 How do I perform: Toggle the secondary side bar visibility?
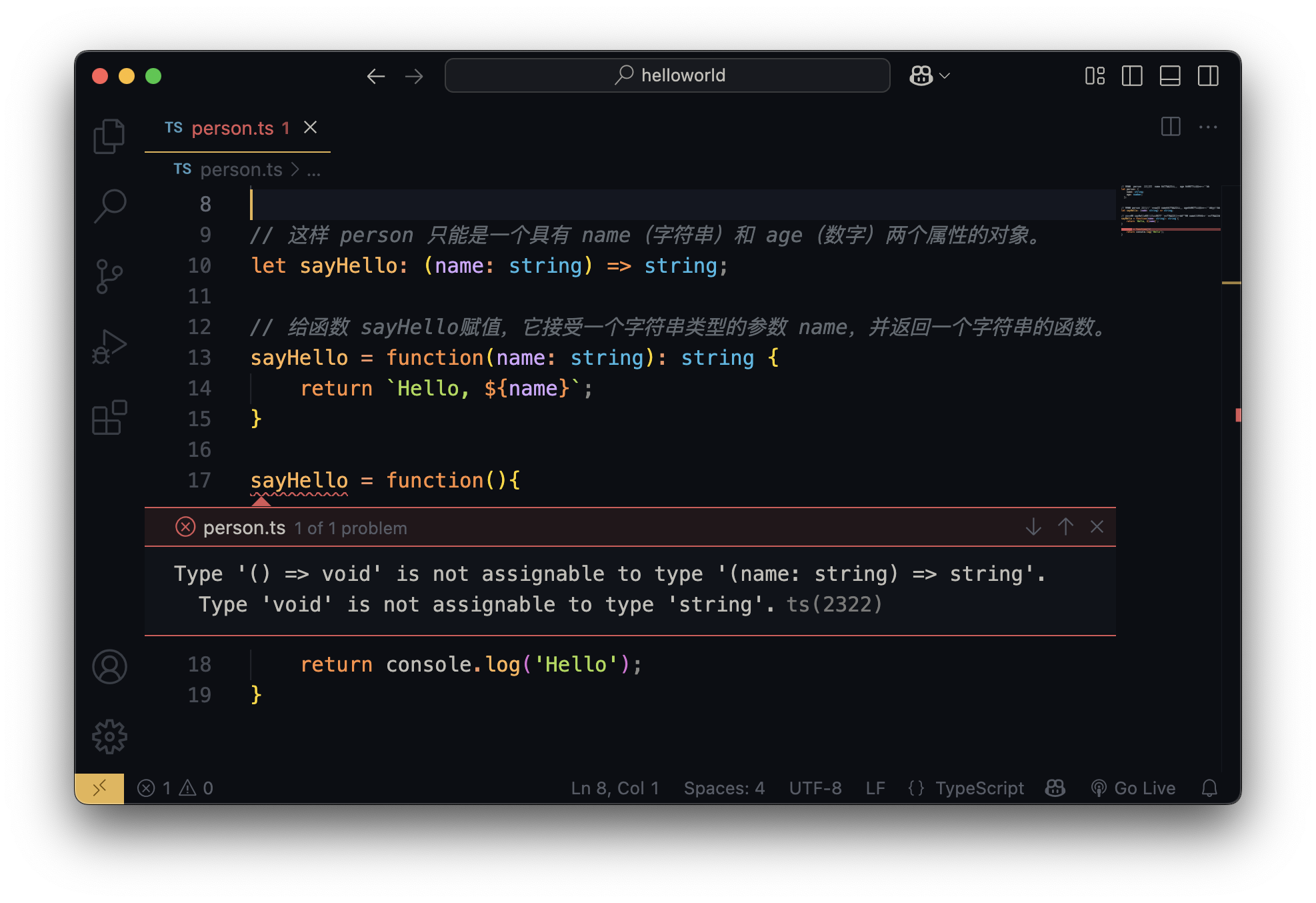1208,76
